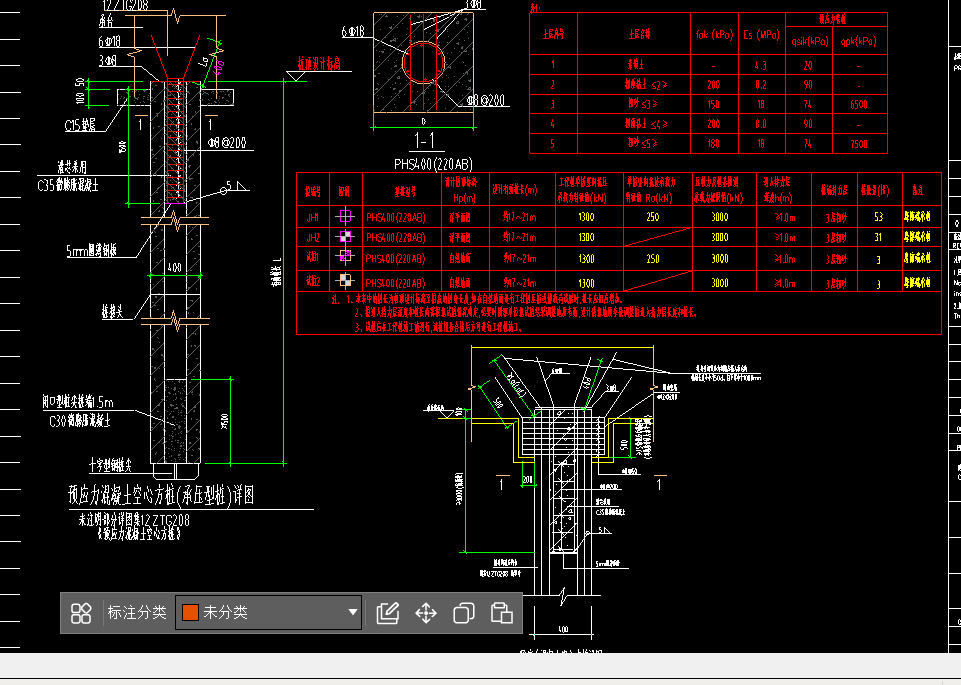Click the 4.3 Es value
The width and height of the screenshot is (961, 685).
click(761, 65)
